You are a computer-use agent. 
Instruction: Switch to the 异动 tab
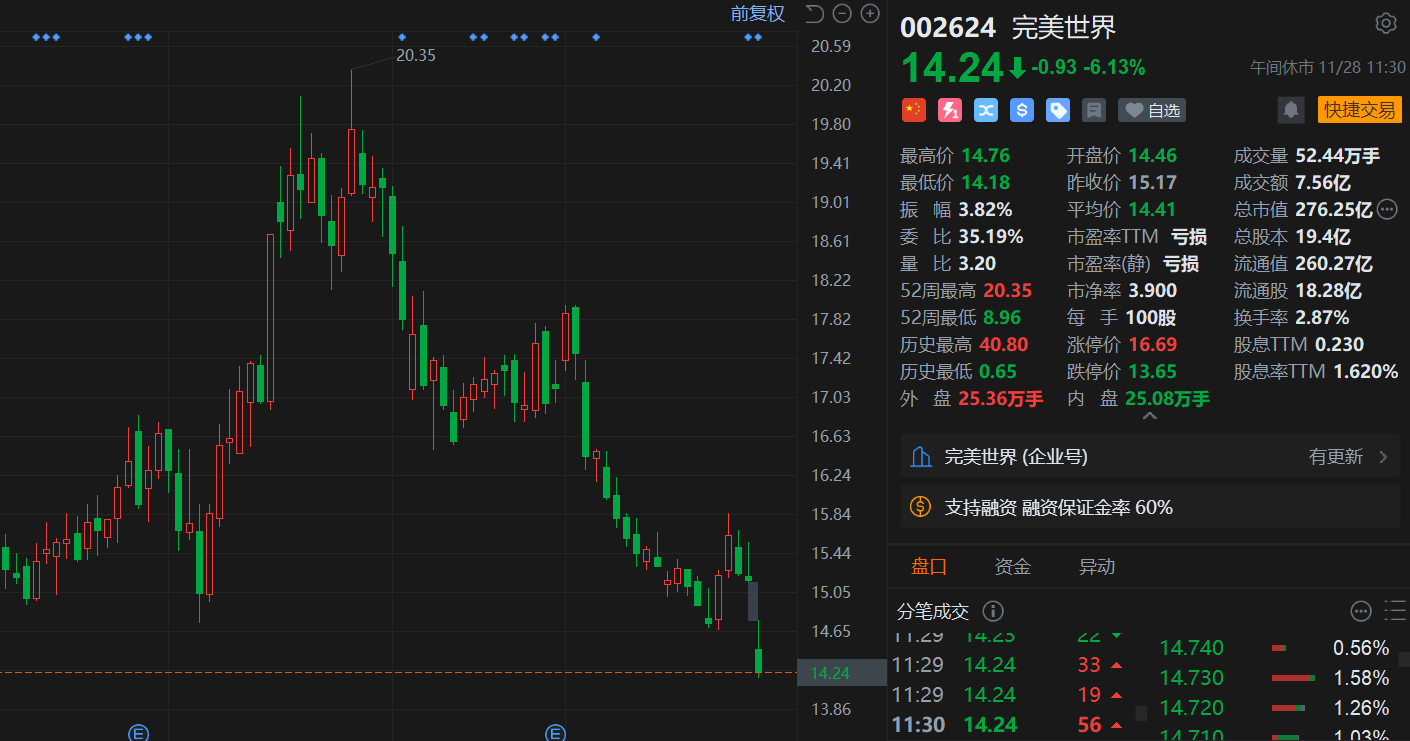tap(1096, 567)
